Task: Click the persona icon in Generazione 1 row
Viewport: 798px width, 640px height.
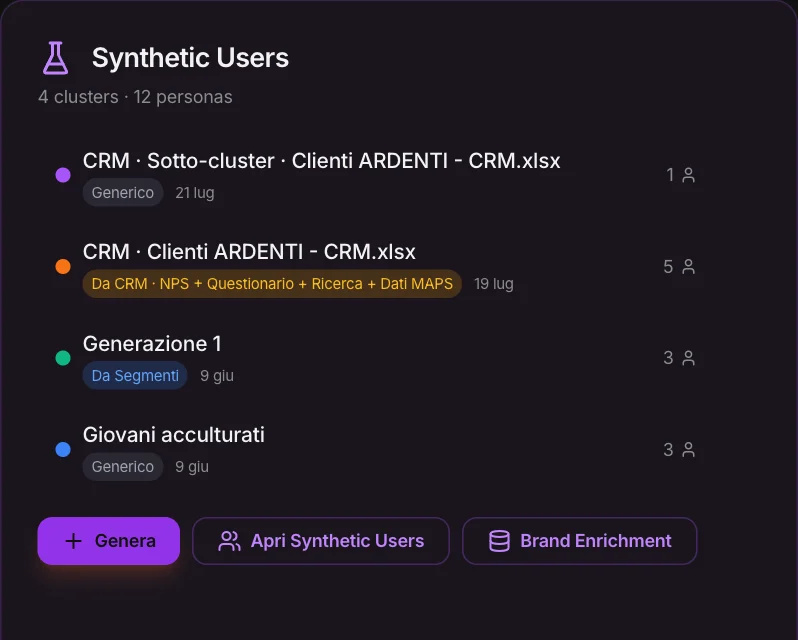Action: click(689, 358)
